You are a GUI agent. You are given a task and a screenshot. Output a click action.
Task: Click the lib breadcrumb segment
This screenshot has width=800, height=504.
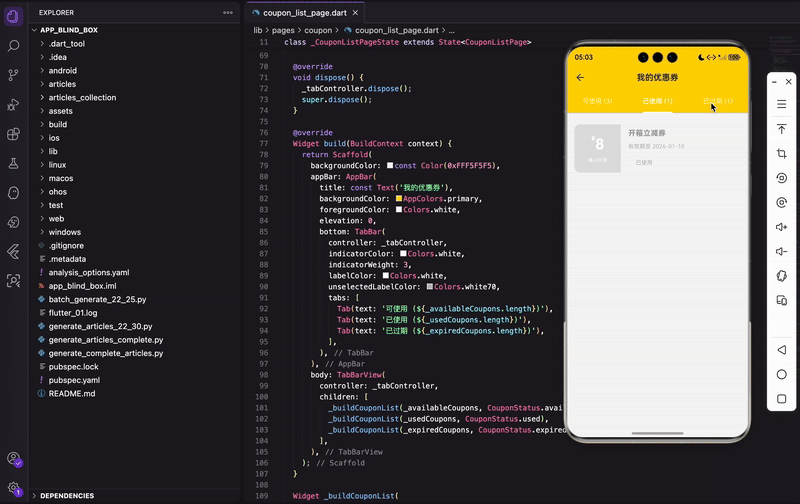click(258, 31)
